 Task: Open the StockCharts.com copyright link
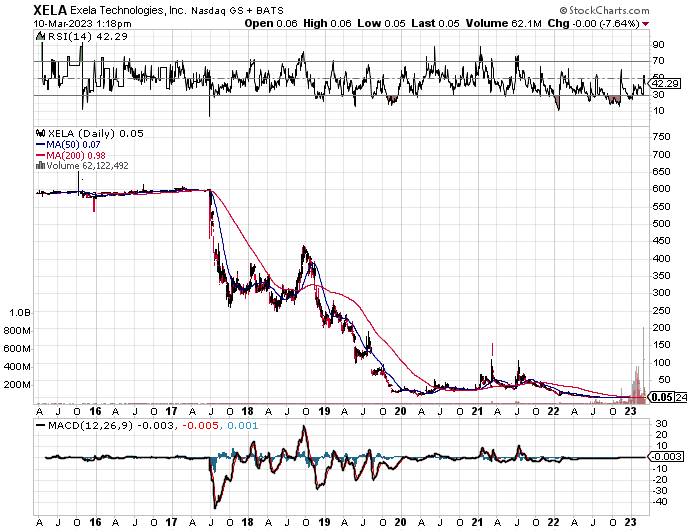(x=604, y=10)
